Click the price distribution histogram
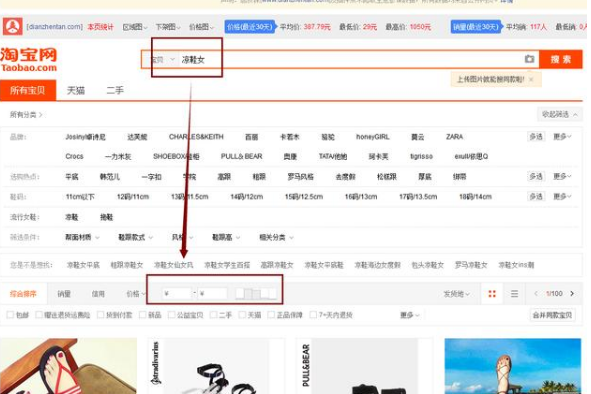This screenshot has height=394, width=591. coord(256,293)
